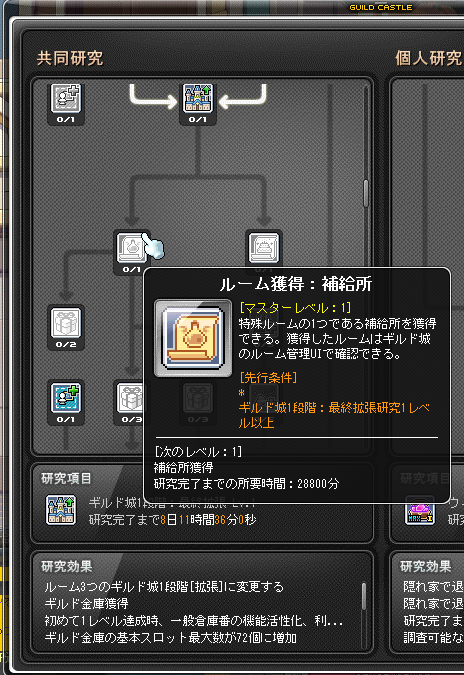Click the MAX potion icon in personal research

pyautogui.click(x=420, y=511)
